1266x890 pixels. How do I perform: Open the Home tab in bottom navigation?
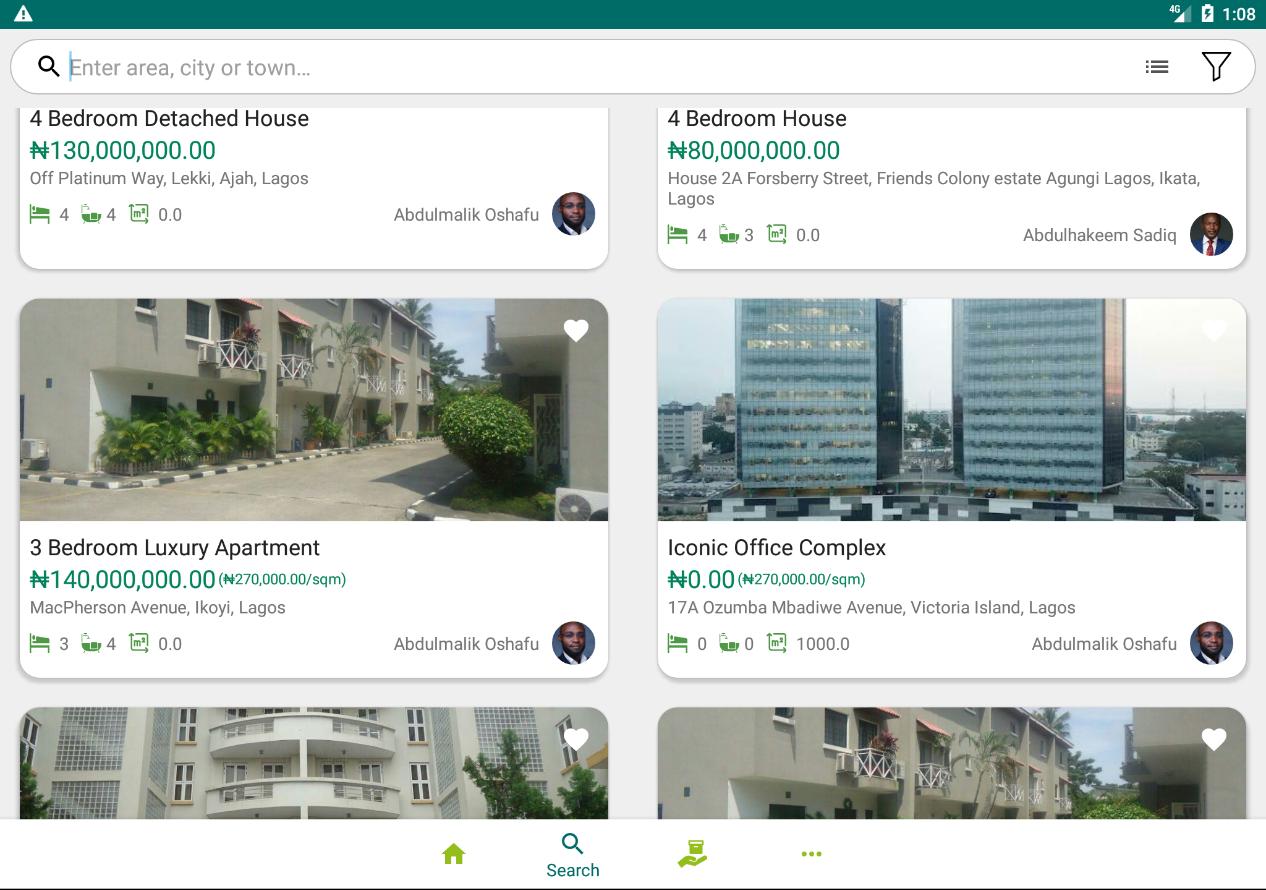click(x=454, y=854)
